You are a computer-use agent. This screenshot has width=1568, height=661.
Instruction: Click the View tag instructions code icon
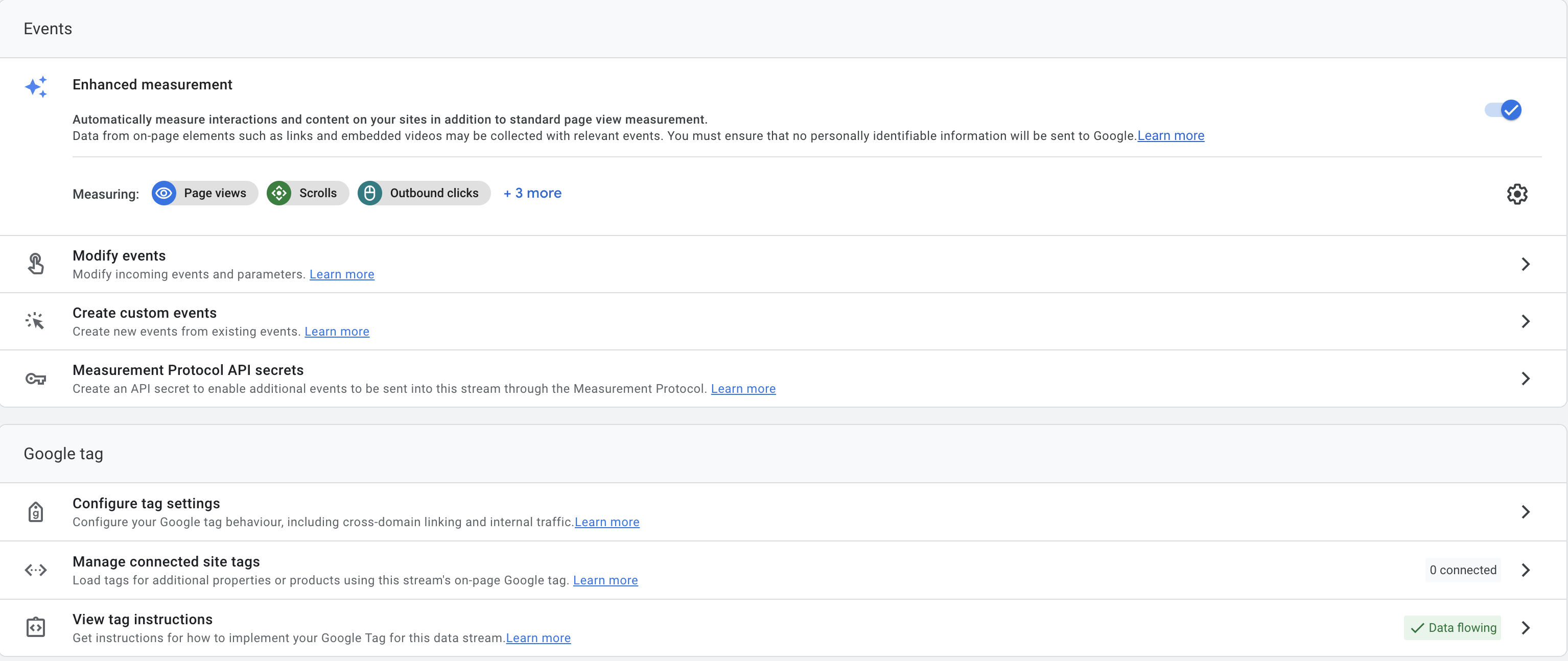coord(36,627)
